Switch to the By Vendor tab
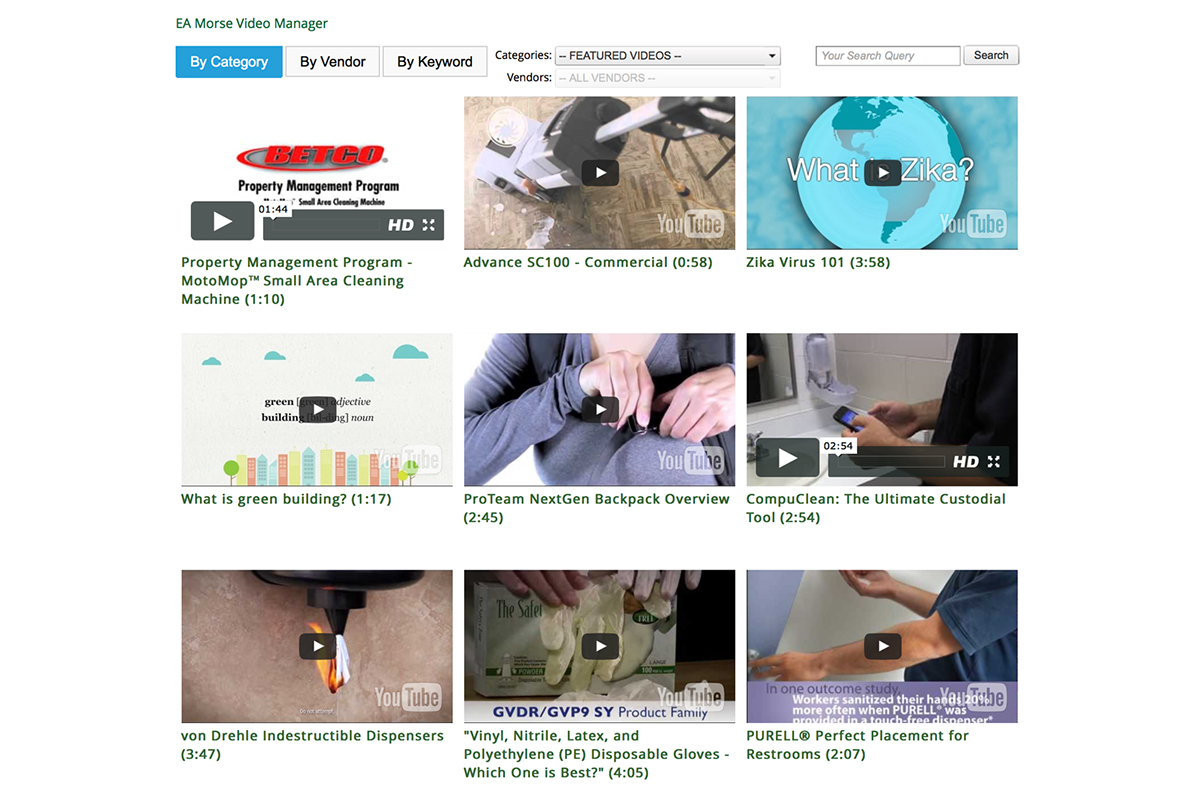Image resolution: width=1200 pixels, height=800 pixels. 333,62
